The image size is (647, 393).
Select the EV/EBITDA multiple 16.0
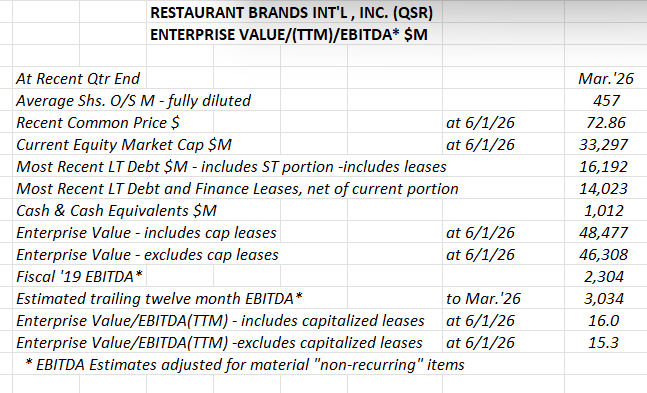[605, 321]
